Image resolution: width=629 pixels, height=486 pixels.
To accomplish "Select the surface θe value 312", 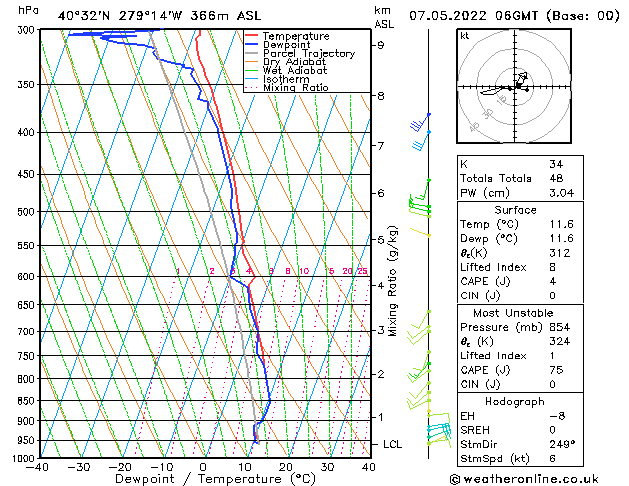I will tap(560, 253).
